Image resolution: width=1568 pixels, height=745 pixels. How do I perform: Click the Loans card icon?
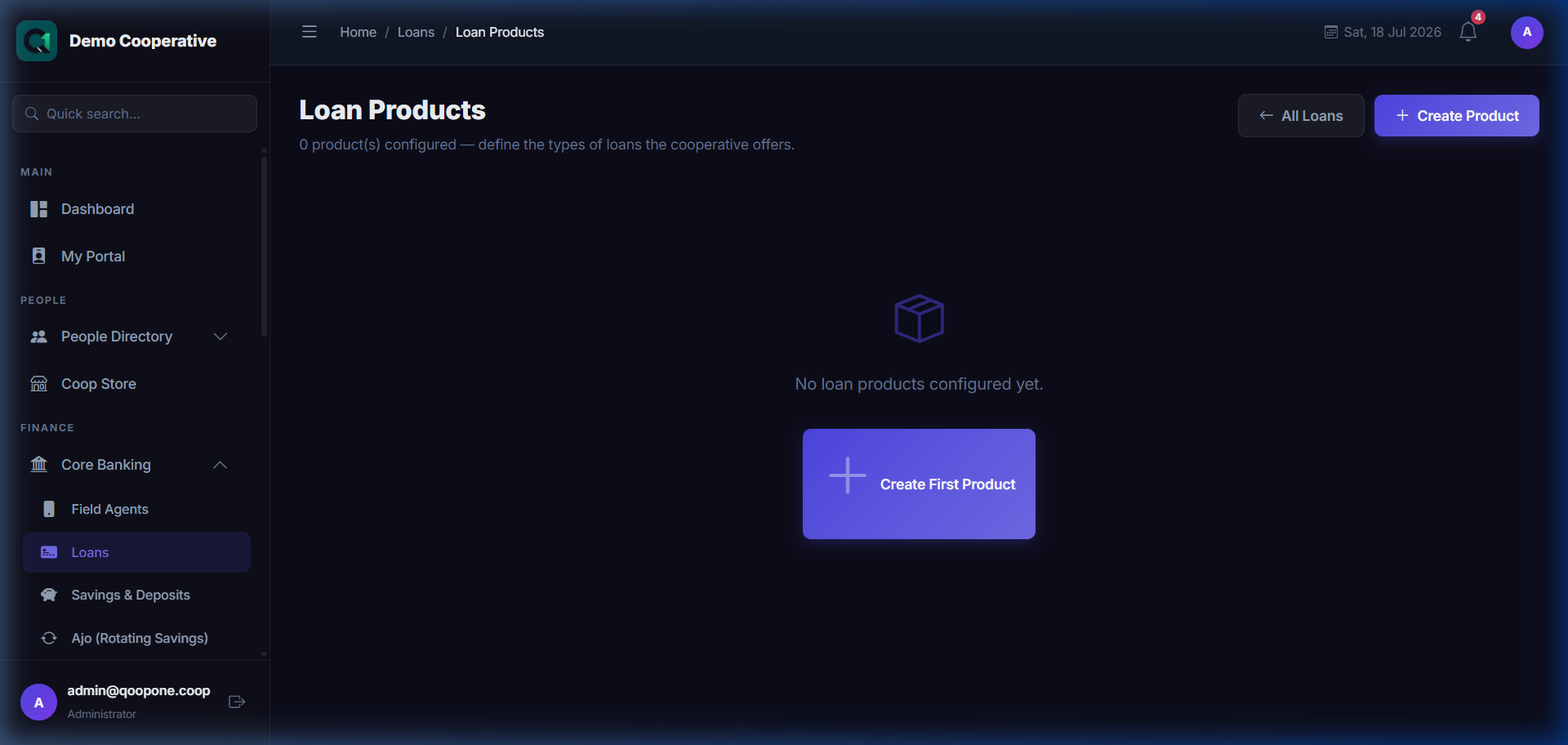coord(49,552)
